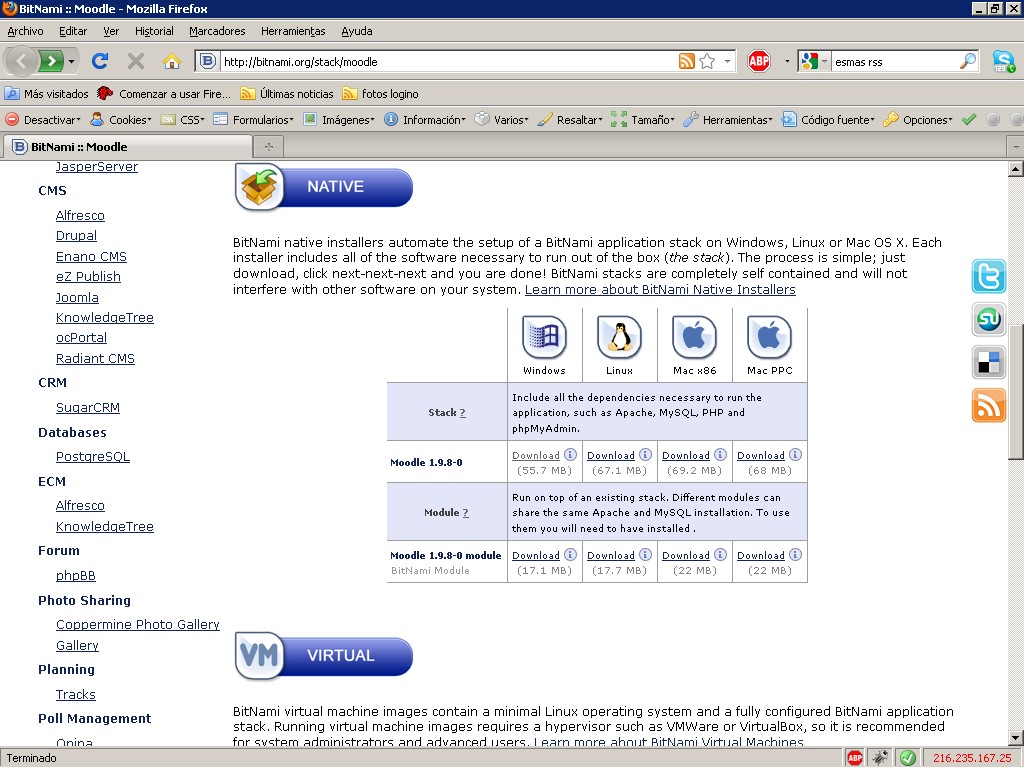The height and width of the screenshot is (768, 1024).
Task: Download Moodle 1.9.8-0 module for Windows
Action: click(x=536, y=555)
